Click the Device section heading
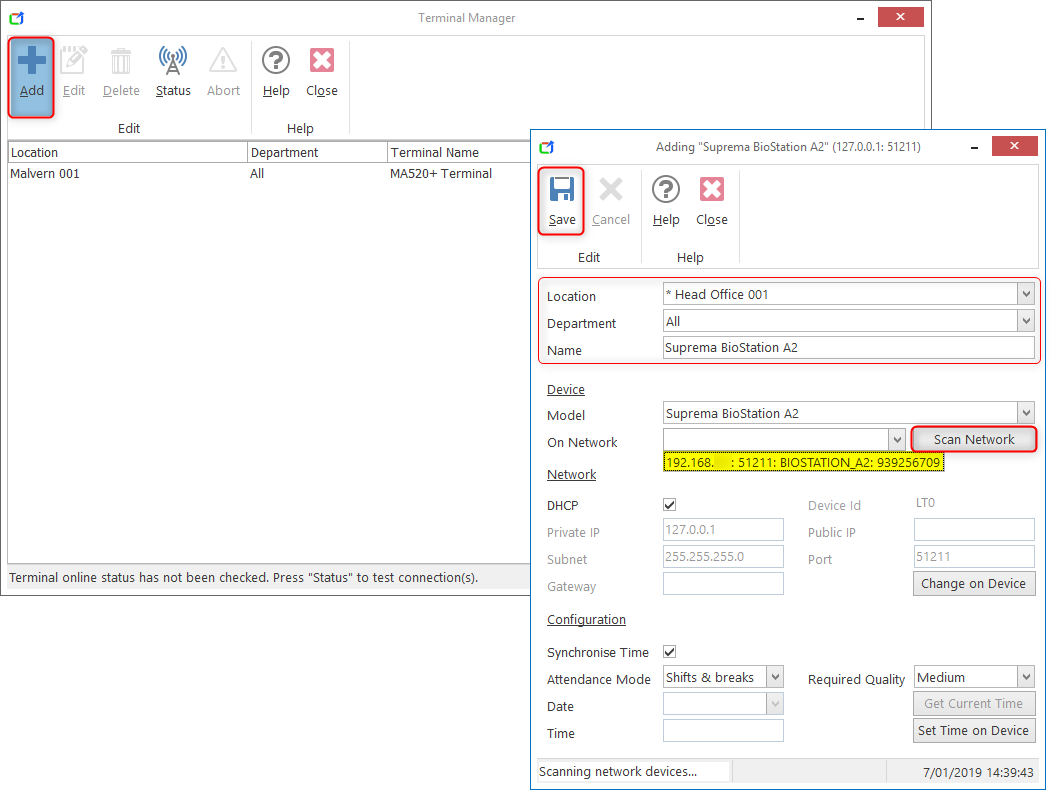 pyautogui.click(x=566, y=390)
